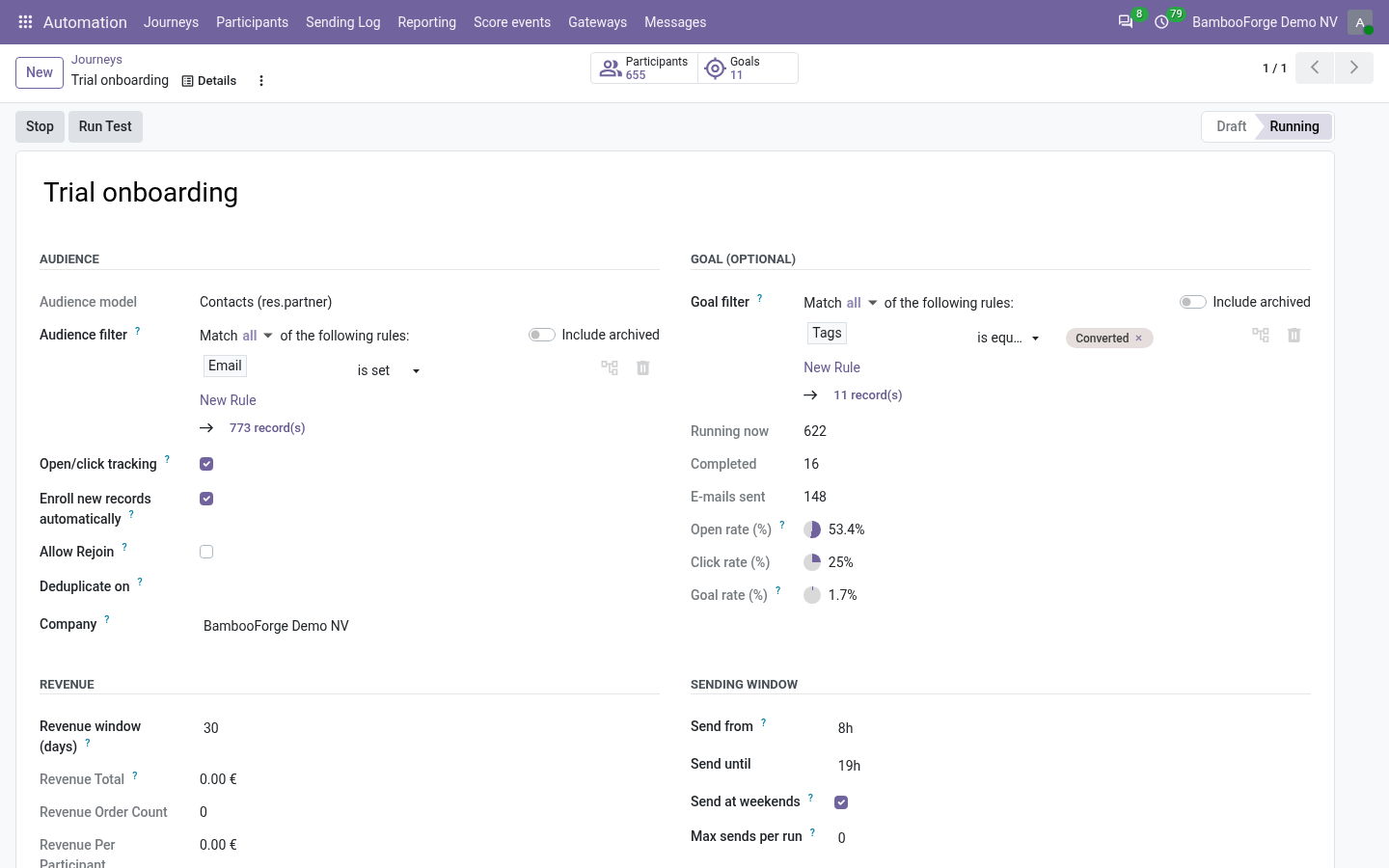Open the 'is set' operator dropdown
1389x868 pixels.
click(x=389, y=370)
